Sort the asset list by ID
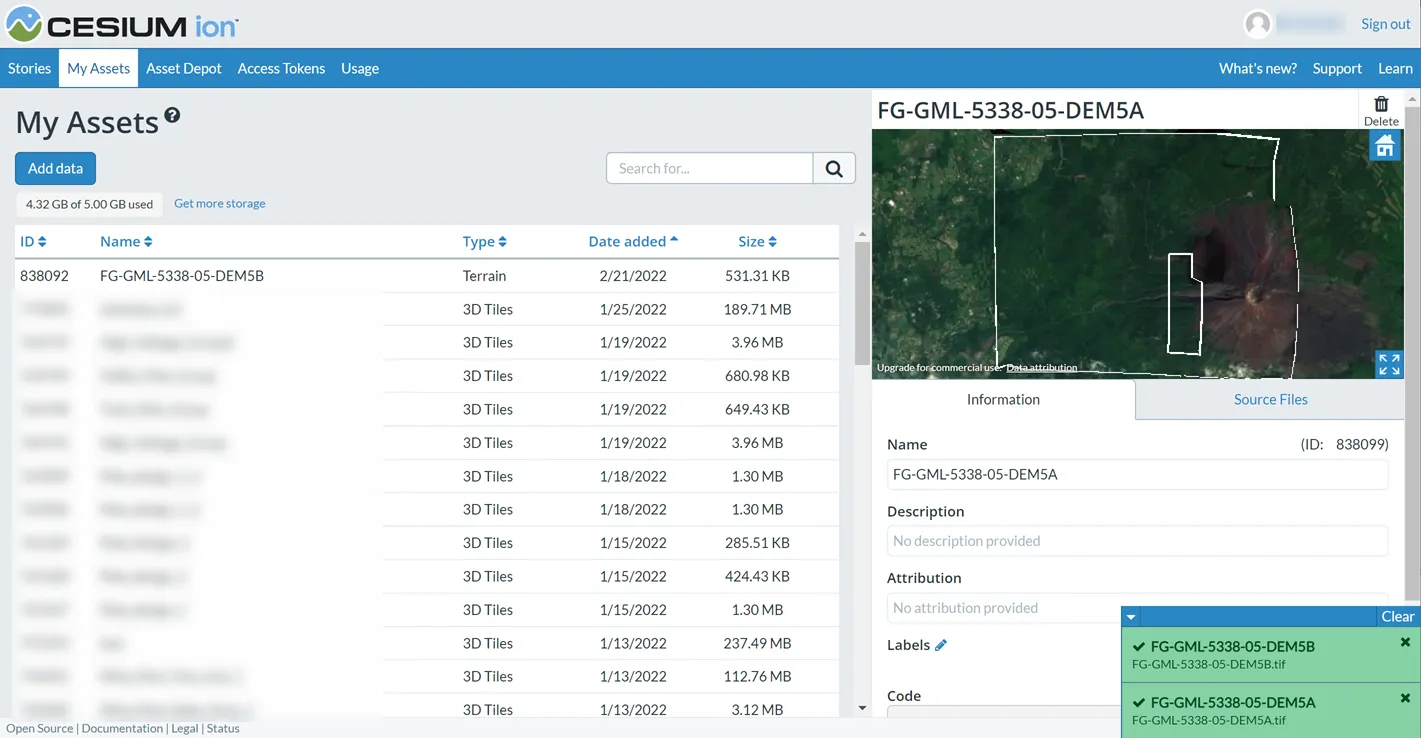The height and width of the screenshot is (738, 1421). point(33,242)
